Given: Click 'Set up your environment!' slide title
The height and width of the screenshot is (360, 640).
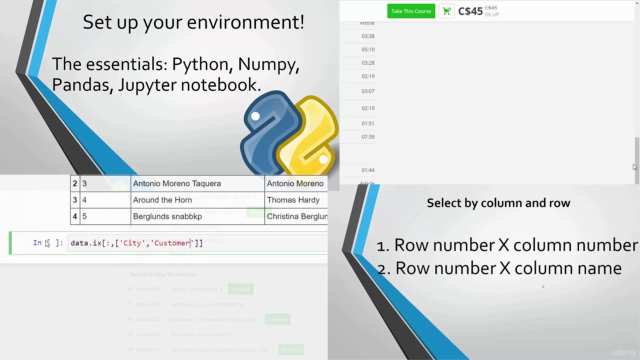Looking at the screenshot, I should click(x=193, y=22).
